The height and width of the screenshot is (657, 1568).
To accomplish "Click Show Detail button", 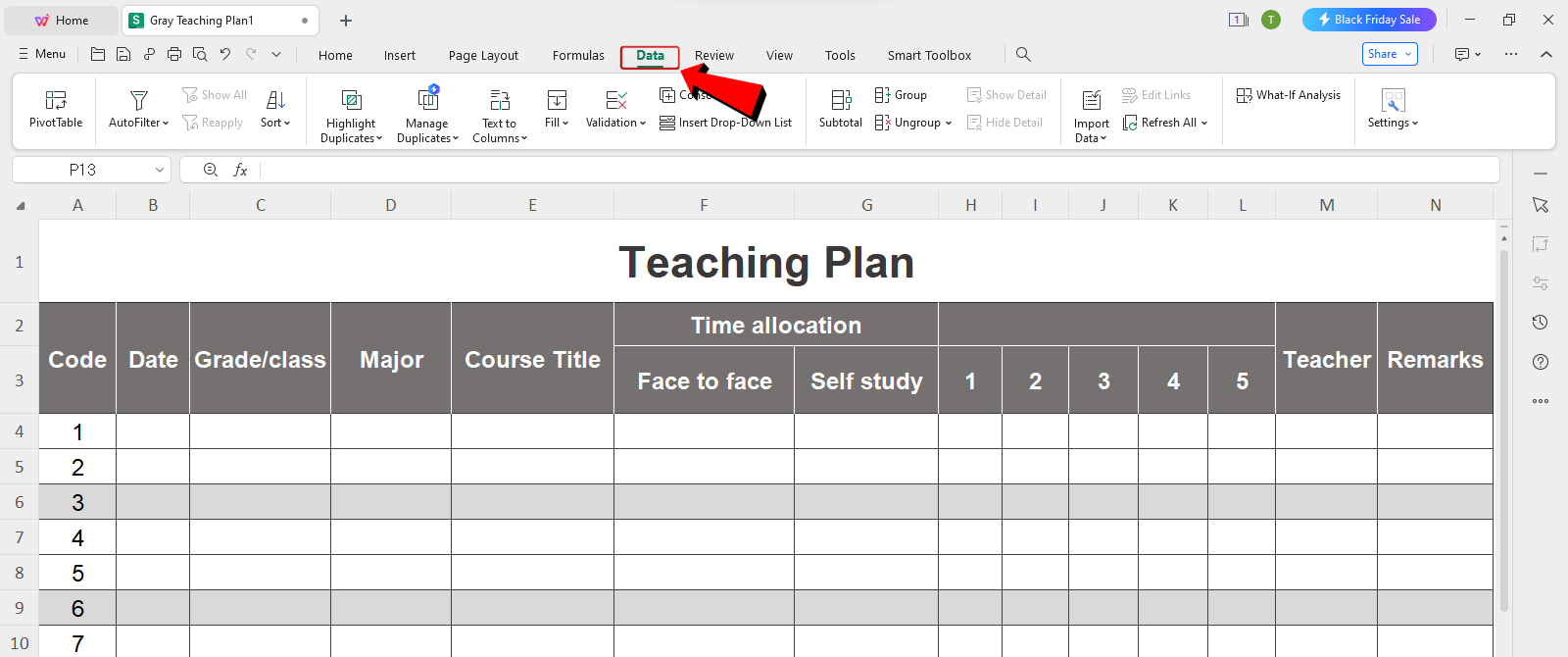I will point(1006,95).
